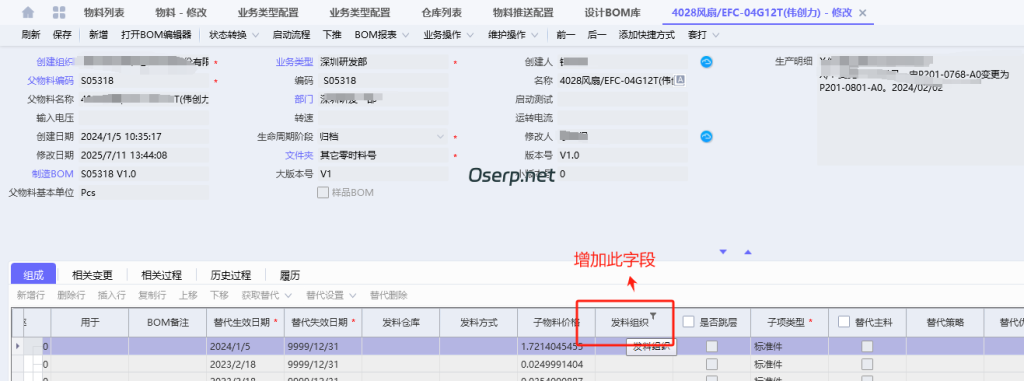Toggle 替代主料 in the 2024/1/5 row

point(867,346)
